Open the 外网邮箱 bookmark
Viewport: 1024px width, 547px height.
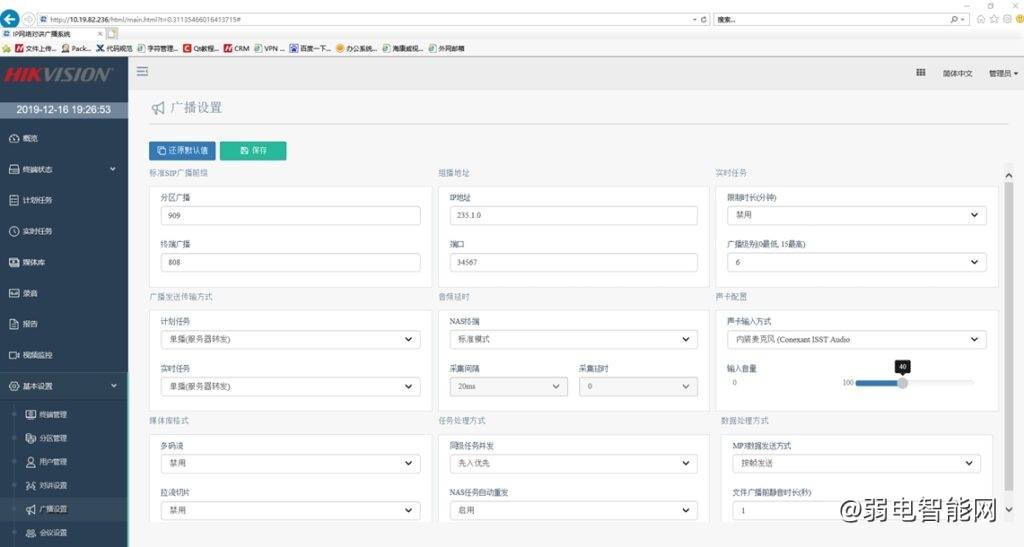tap(447, 48)
